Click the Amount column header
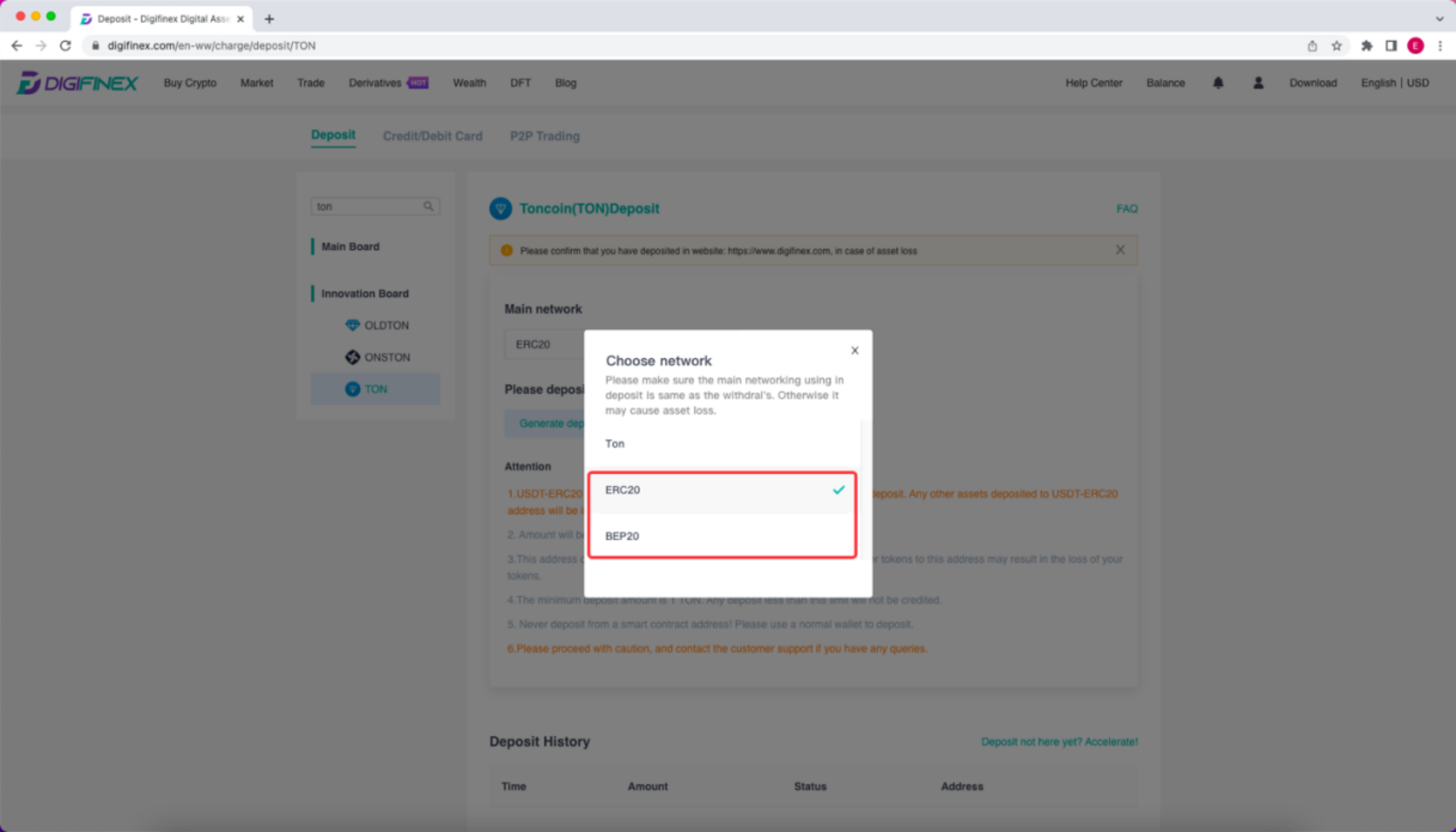 tap(647, 786)
